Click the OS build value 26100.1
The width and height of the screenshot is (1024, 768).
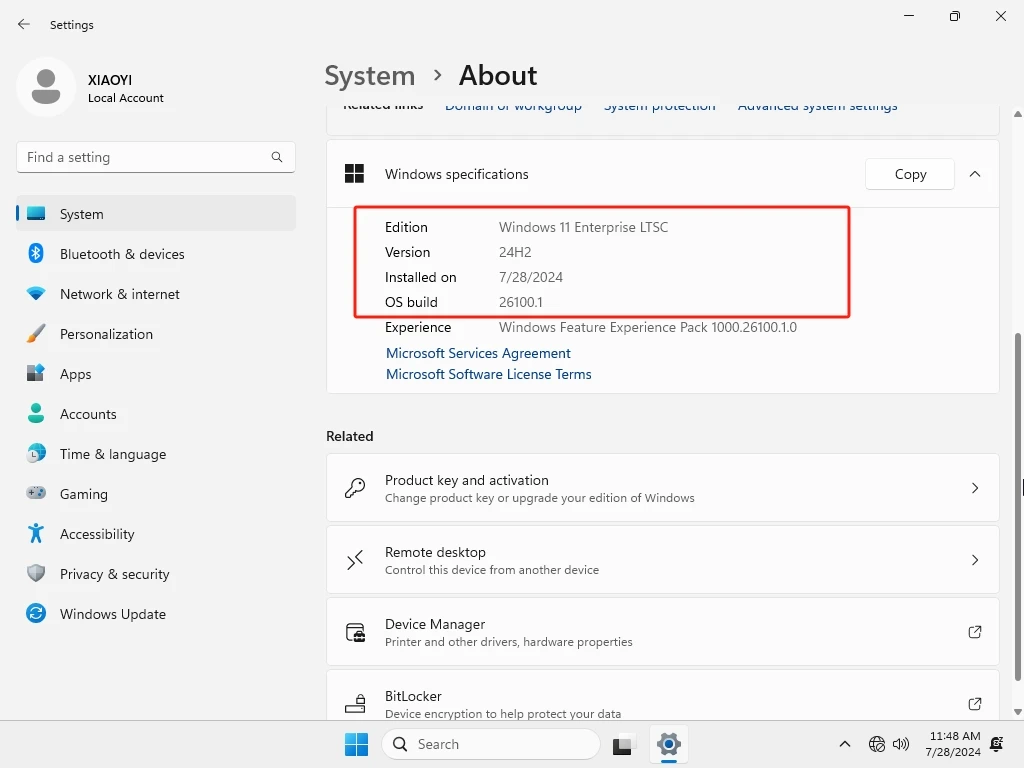coord(520,302)
